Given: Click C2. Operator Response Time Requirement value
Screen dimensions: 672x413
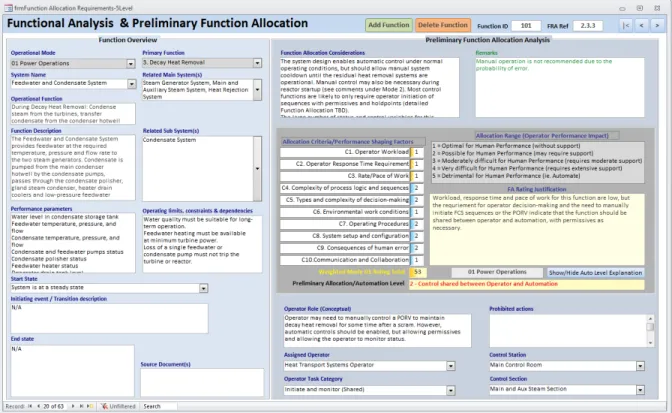Looking at the screenshot, I should coord(417,164).
